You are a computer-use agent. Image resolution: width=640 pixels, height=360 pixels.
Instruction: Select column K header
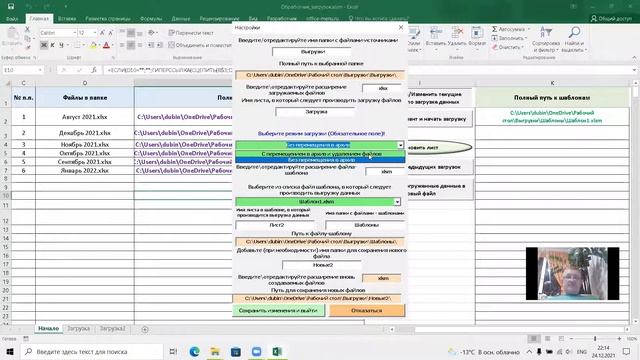(x=552, y=83)
